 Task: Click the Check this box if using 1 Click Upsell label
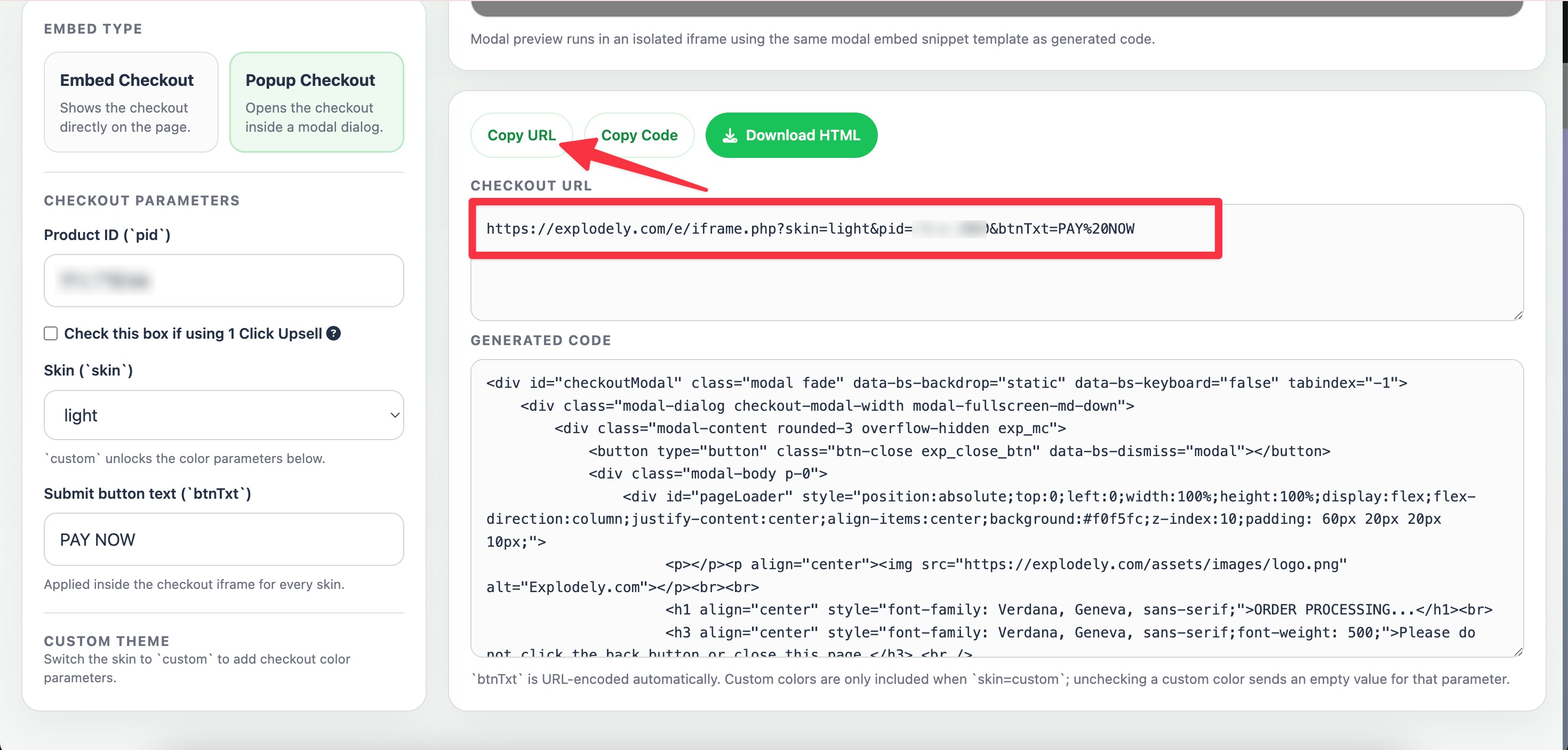193,333
